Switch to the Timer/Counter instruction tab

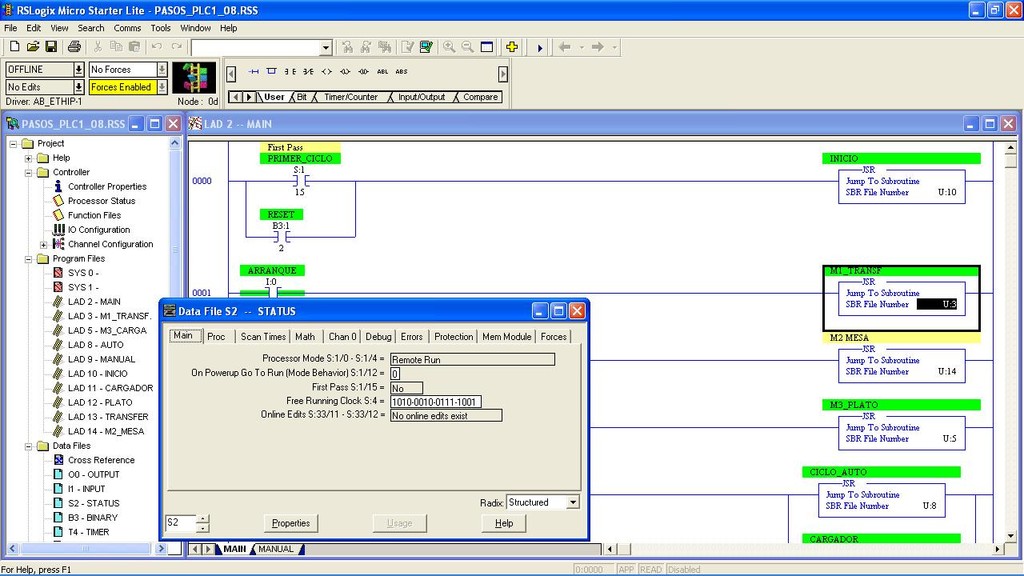tap(350, 97)
